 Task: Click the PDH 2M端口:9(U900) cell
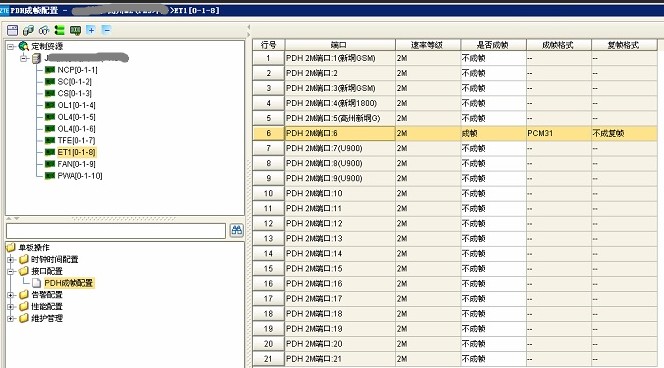click(340, 178)
